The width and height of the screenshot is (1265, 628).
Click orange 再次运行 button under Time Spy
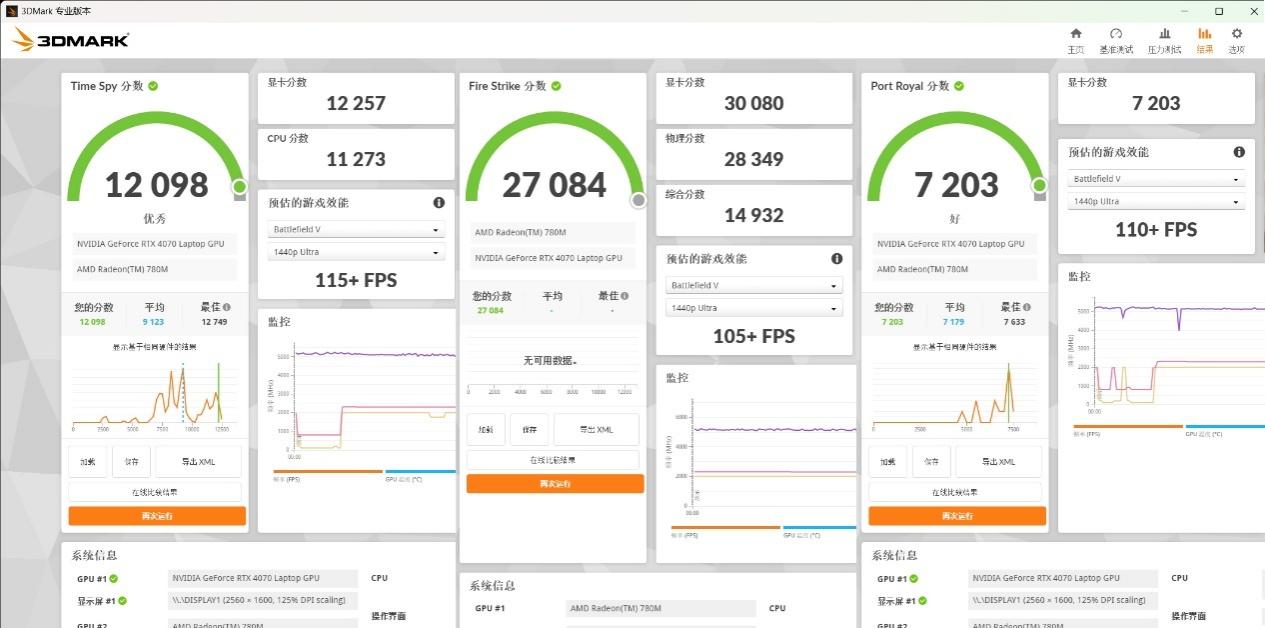click(x=157, y=516)
